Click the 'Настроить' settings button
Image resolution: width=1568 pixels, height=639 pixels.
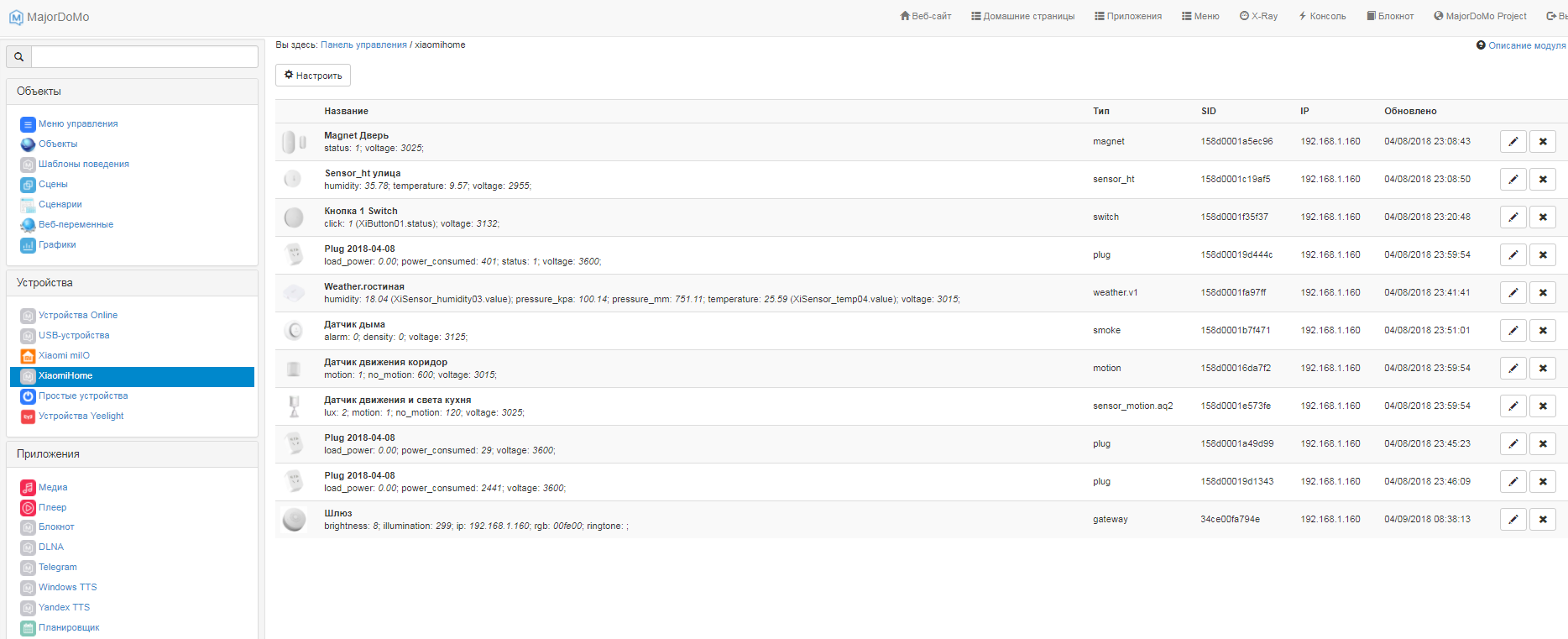pyautogui.click(x=313, y=76)
